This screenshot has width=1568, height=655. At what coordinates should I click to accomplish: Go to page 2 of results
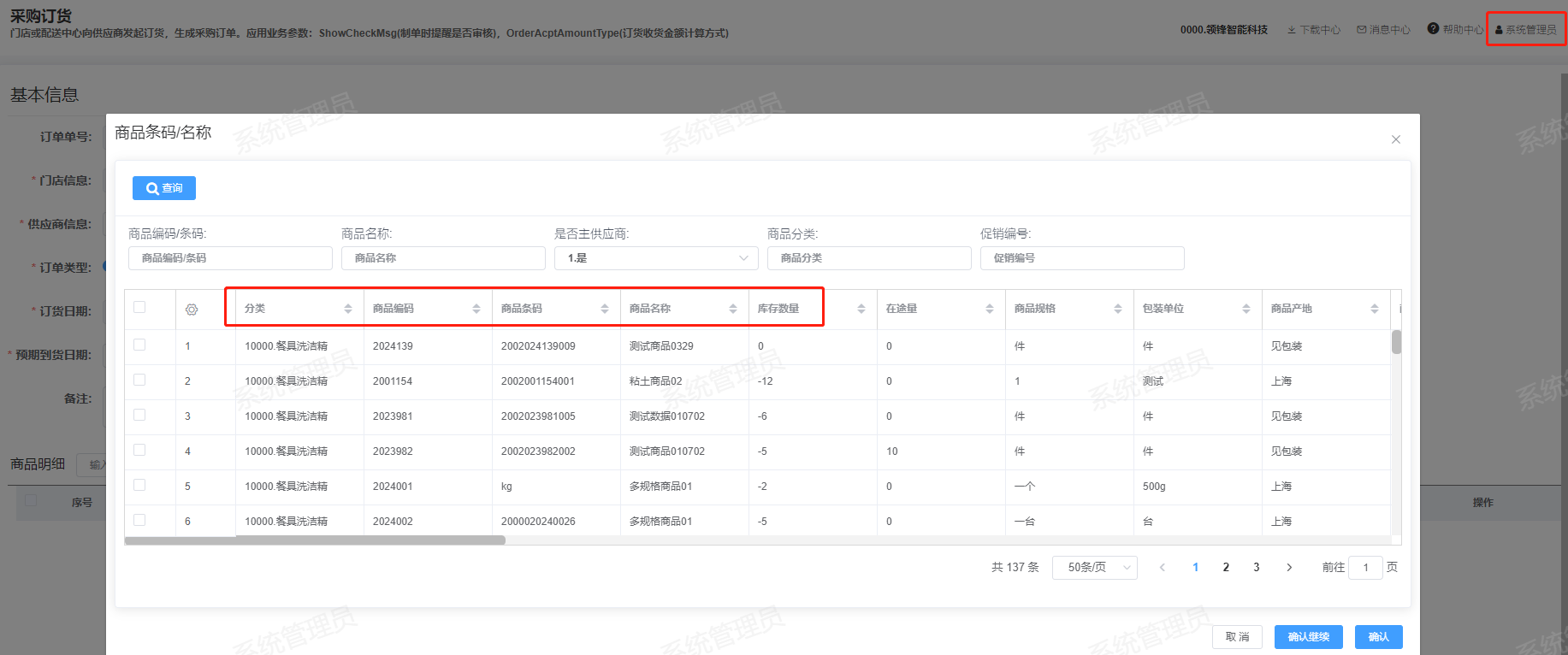1226,568
